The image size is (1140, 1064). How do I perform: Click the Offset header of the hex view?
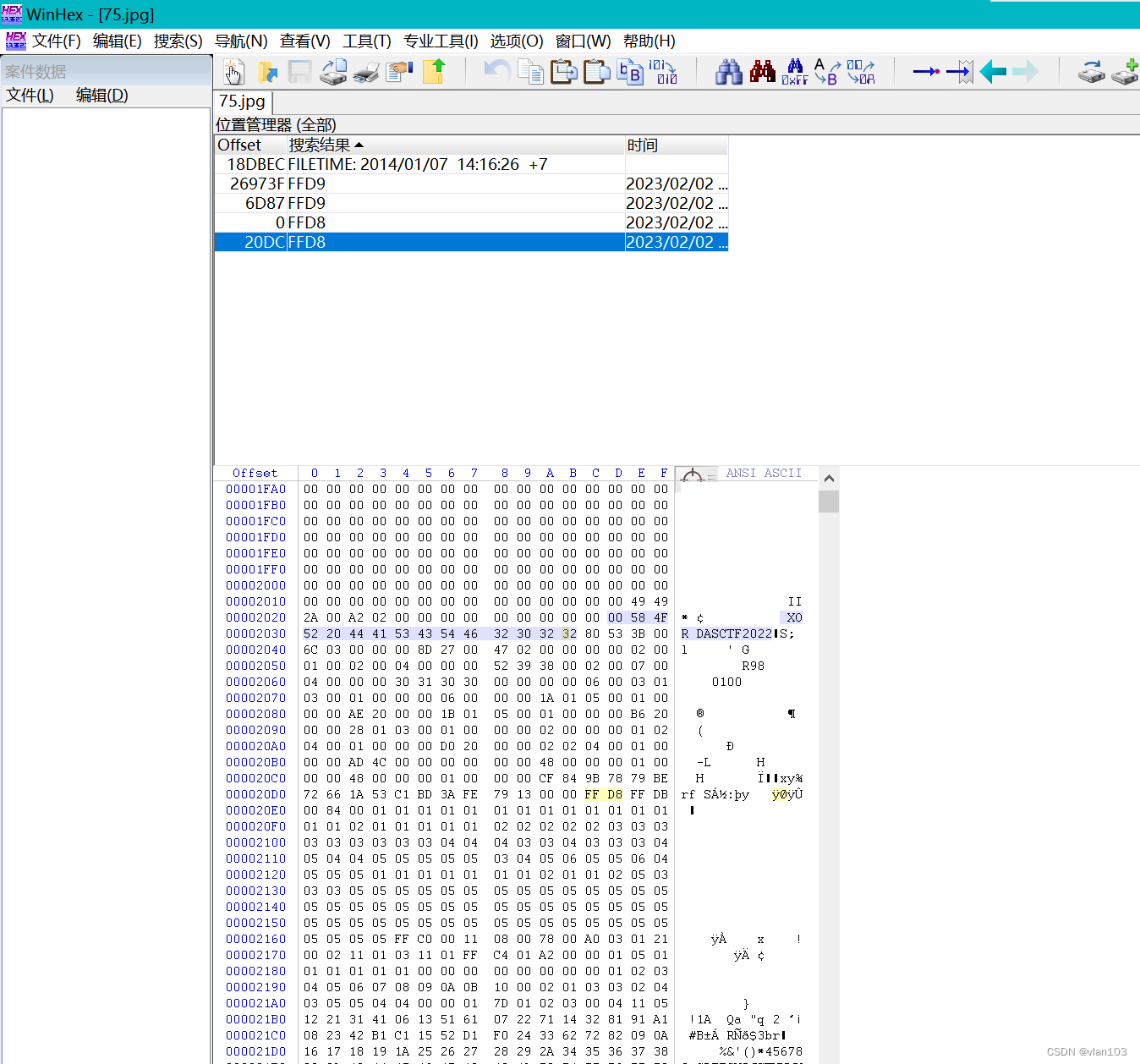[255, 474]
